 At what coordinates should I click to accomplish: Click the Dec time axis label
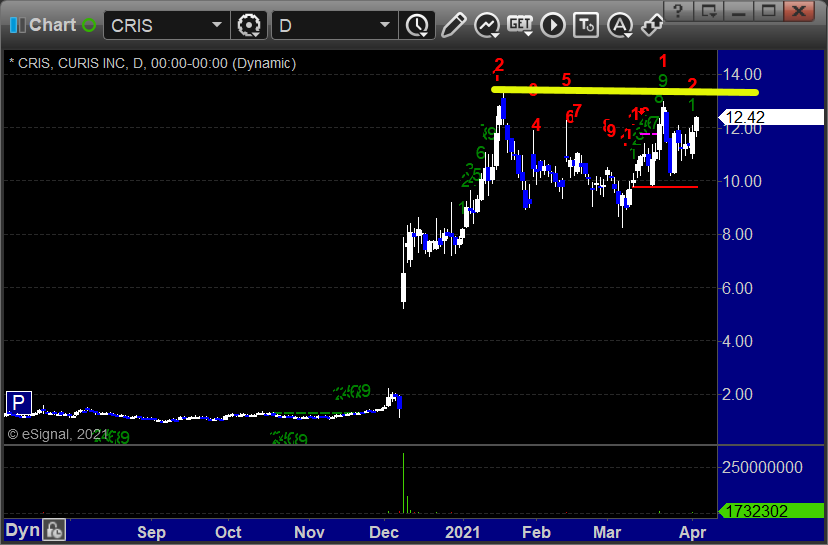pos(384,532)
